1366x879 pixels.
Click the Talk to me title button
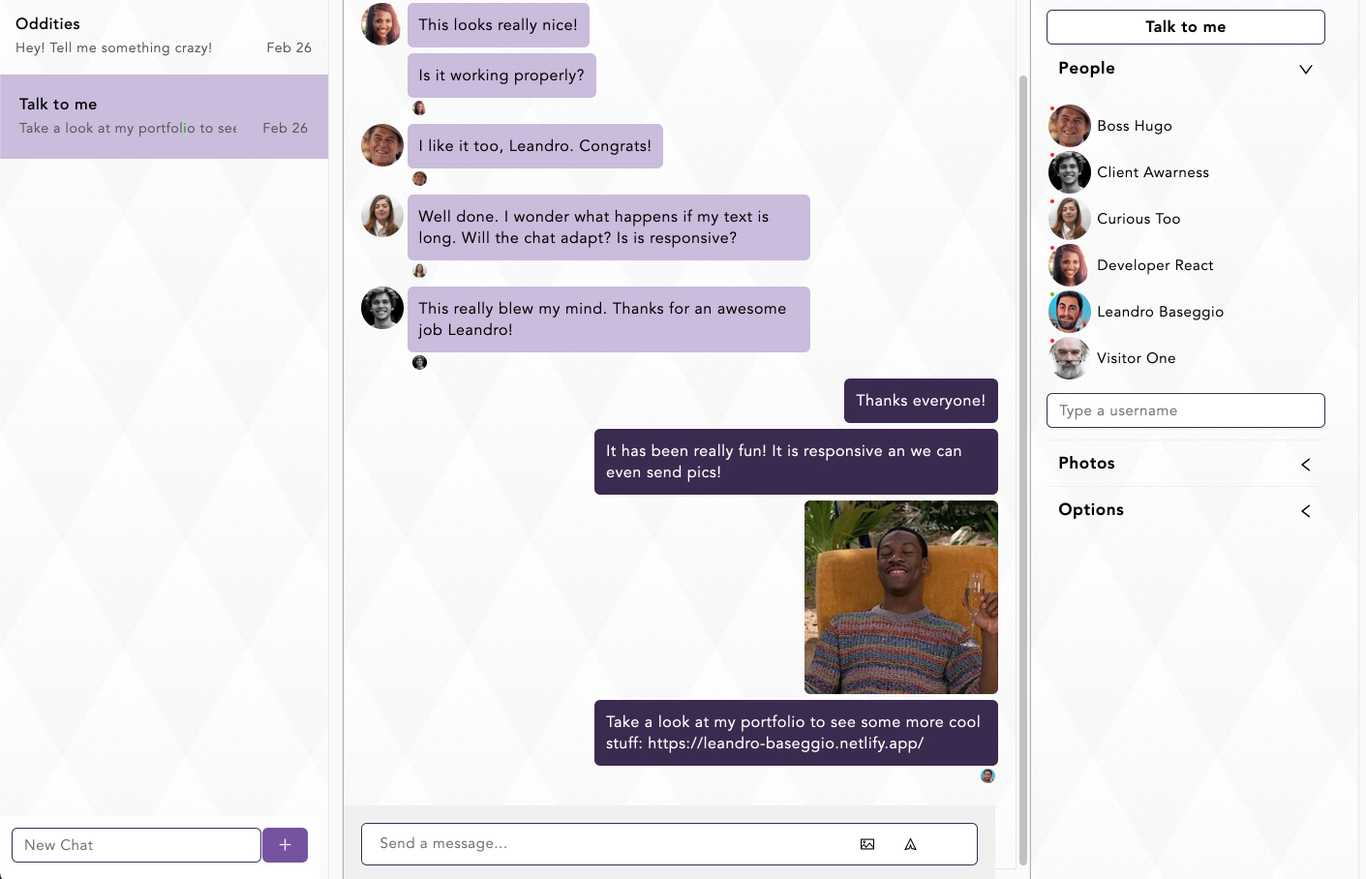coord(1186,27)
